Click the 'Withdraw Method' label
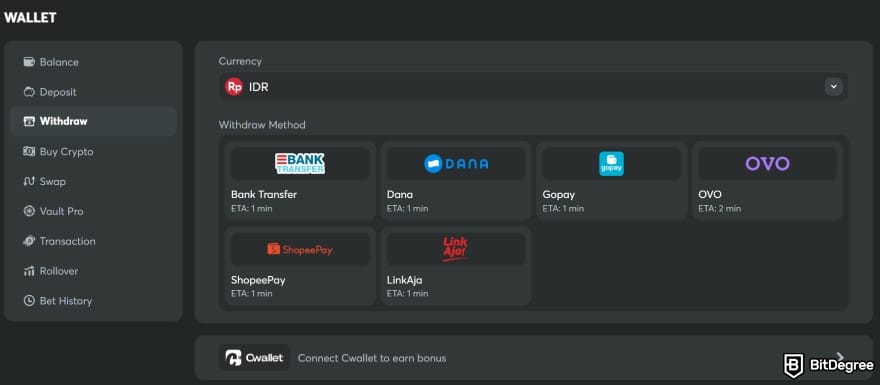The width and height of the screenshot is (880, 385). click(x=262, y=125)
